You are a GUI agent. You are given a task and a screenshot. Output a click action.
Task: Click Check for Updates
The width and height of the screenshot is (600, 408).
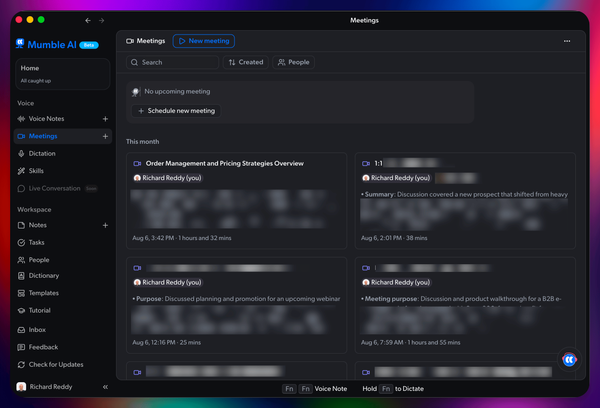56,364
